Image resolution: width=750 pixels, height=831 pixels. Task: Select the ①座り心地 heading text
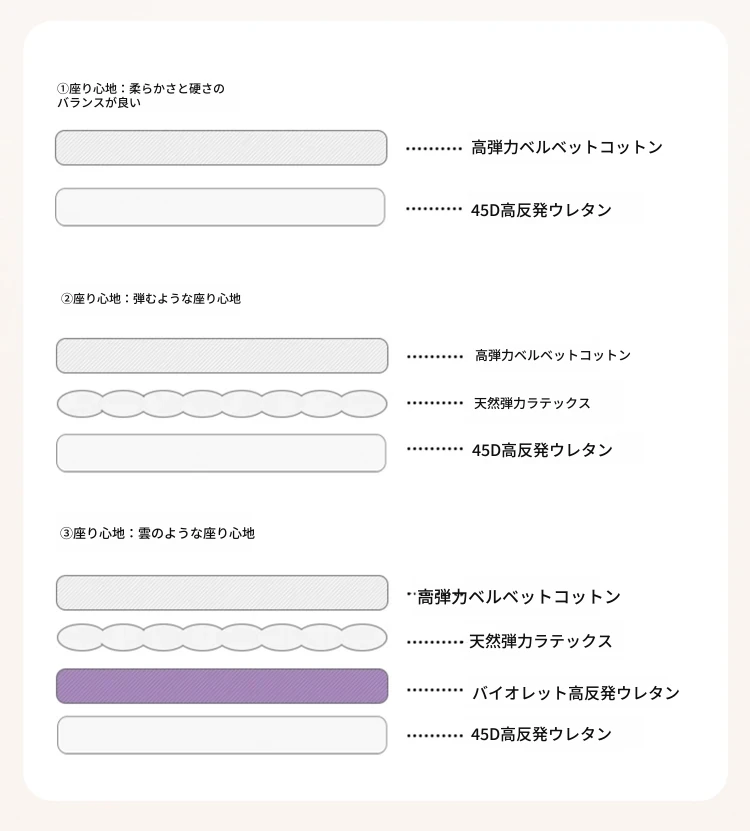tap(140, 95)
